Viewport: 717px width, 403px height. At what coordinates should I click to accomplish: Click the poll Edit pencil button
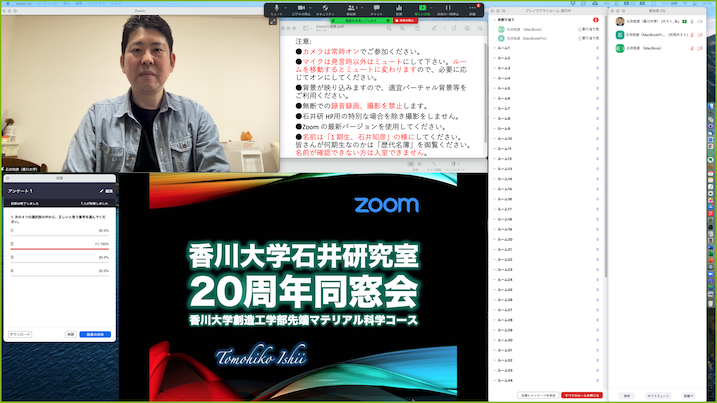[106, 191]
